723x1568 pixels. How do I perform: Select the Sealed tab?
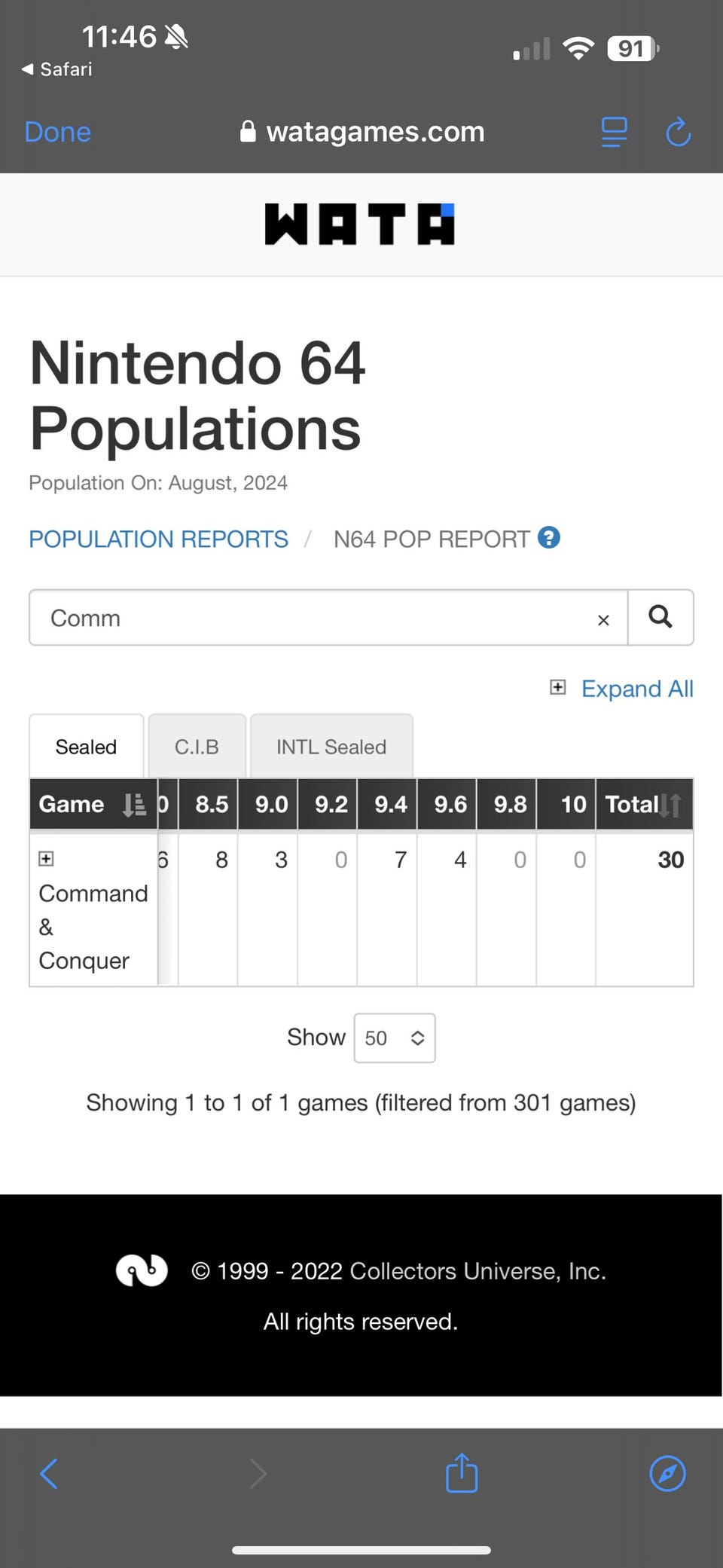click(x=86, y=747)
